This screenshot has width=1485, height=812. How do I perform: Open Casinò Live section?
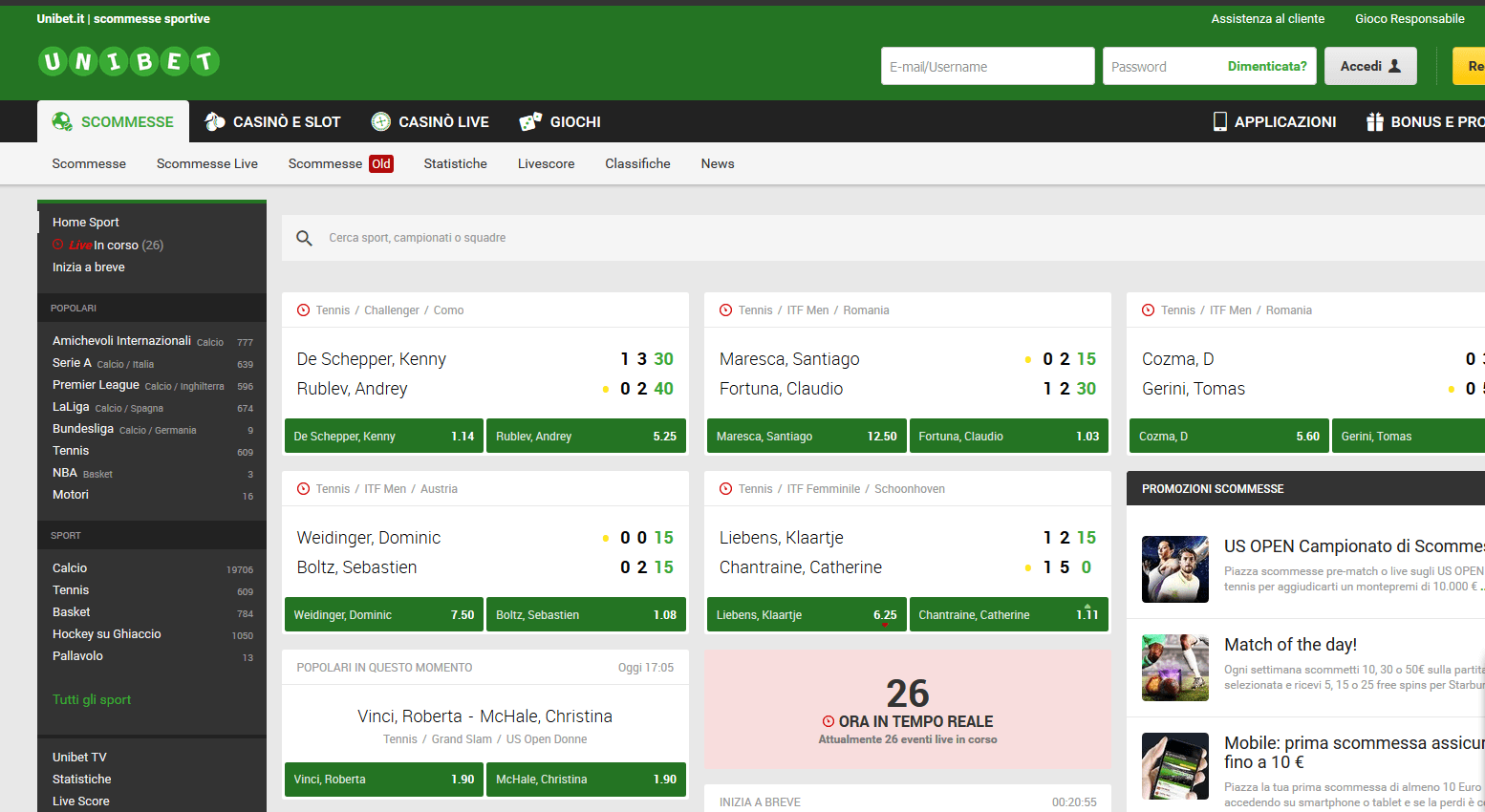click(x=430, y=121)
